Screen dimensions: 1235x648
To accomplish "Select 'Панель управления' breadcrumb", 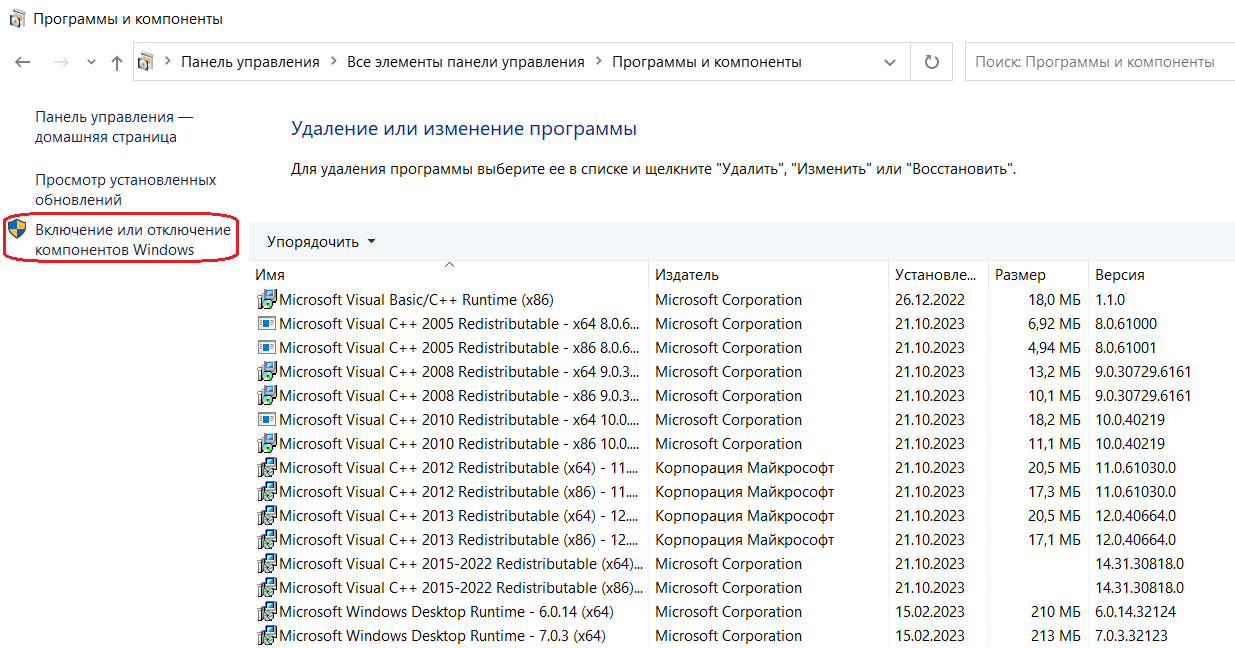I will [x=250, y=62].
